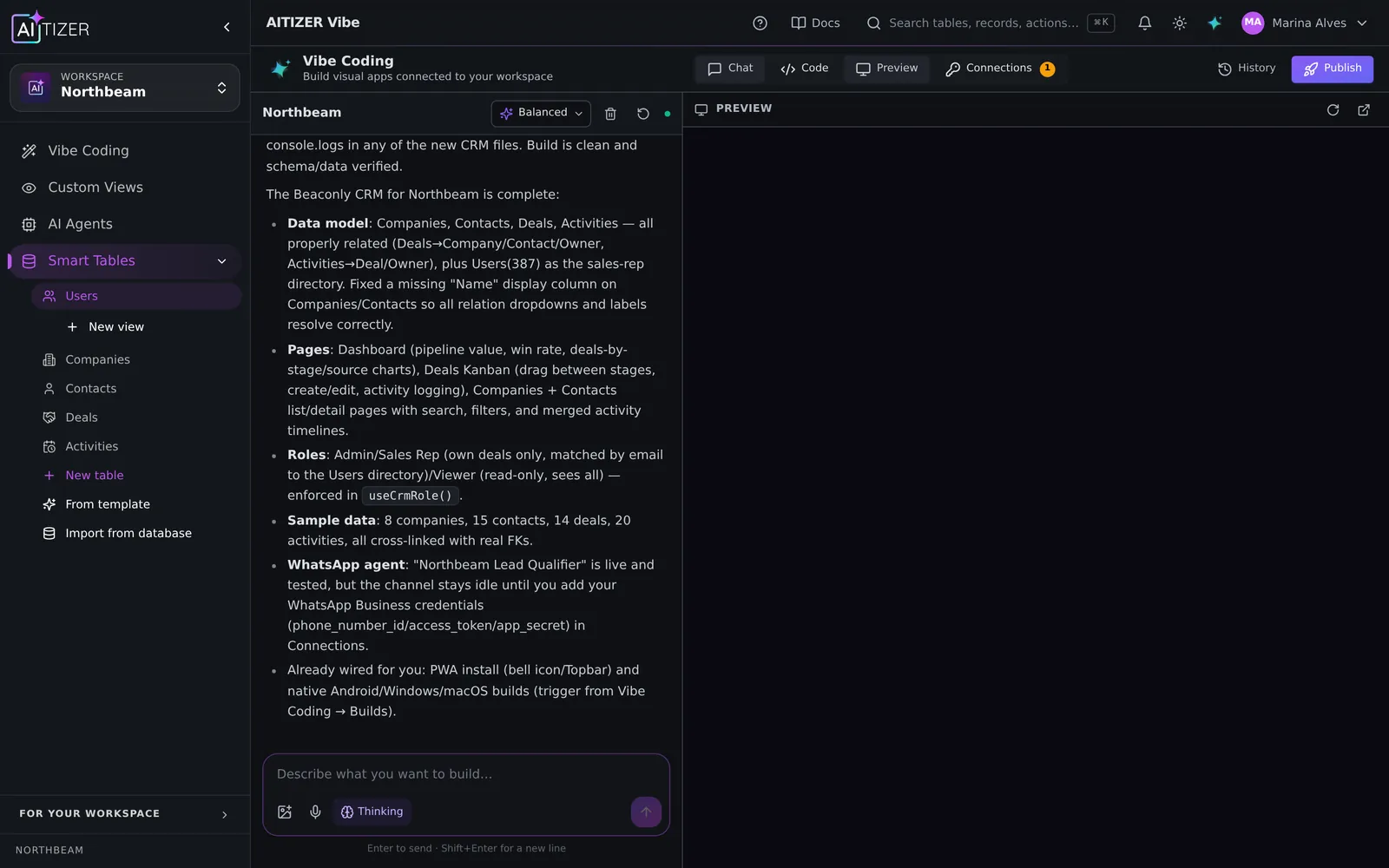This screenshot has width=1389, height=868.
Task: Expand the For Your Workspace section
Action: pos(125,814)
